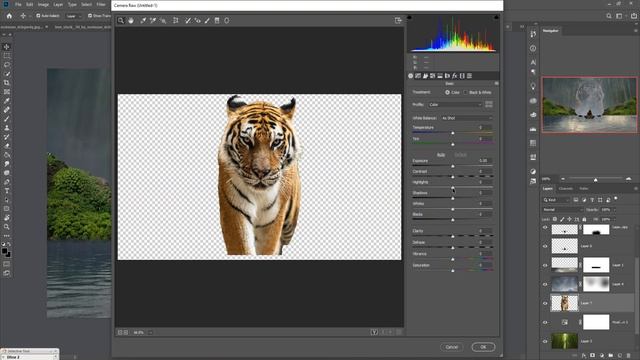This screenshot has width=640, height=360.
Task: Toggle the Auto-Select checkbox
Action: pyautogui.click(x=38, y=16)
